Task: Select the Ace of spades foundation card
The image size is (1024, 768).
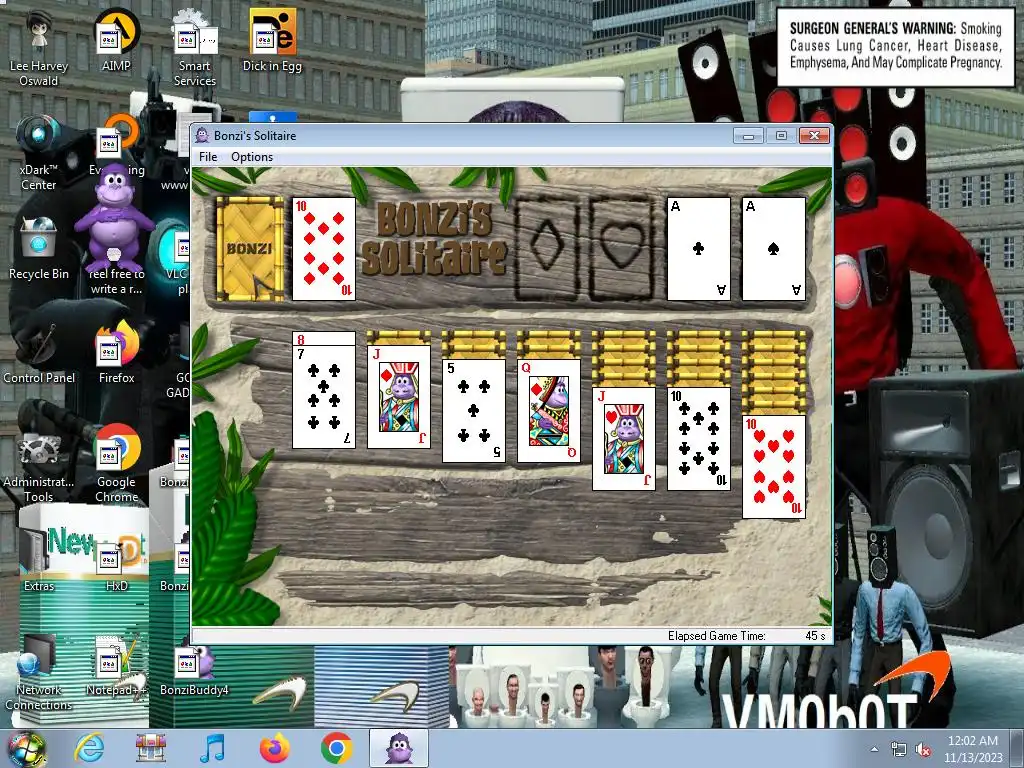Action: point(773,249)
